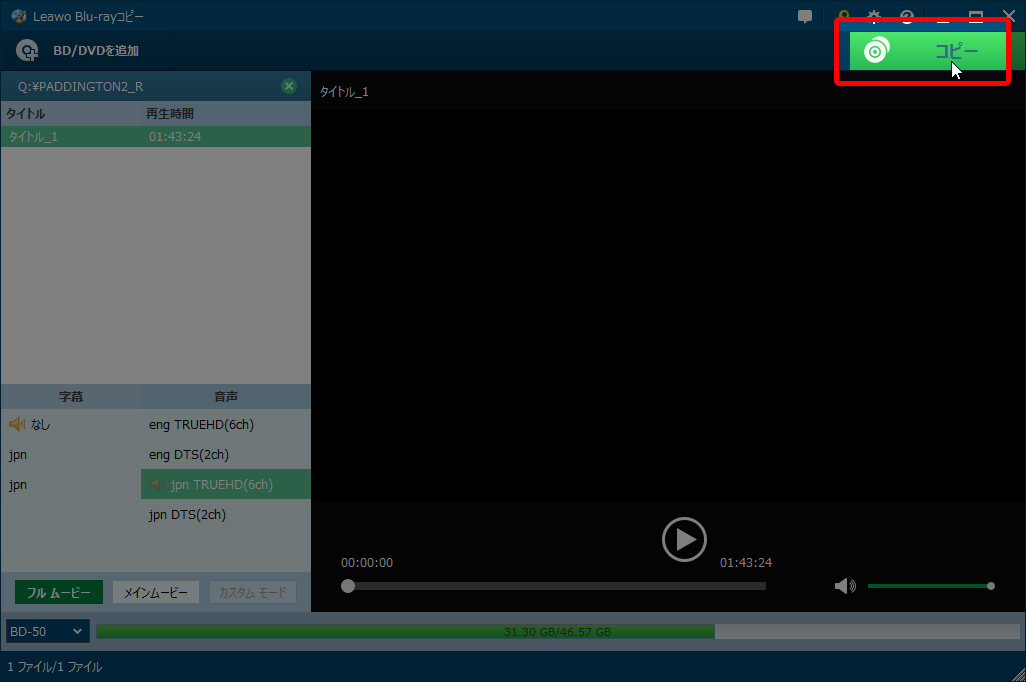The width and height of the screenshot is (1026, 682).
Task: Choose the eng DTS(2ch) audio track
Action: (x=189, y=455)
